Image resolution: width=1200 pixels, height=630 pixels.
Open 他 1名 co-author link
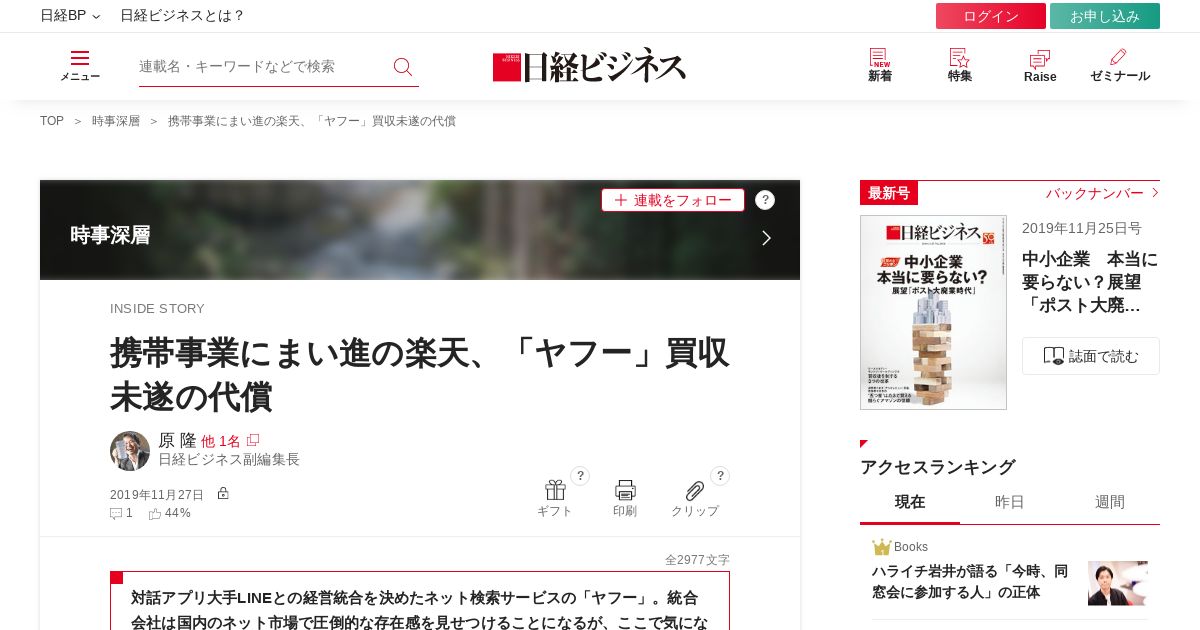(221, 441)
